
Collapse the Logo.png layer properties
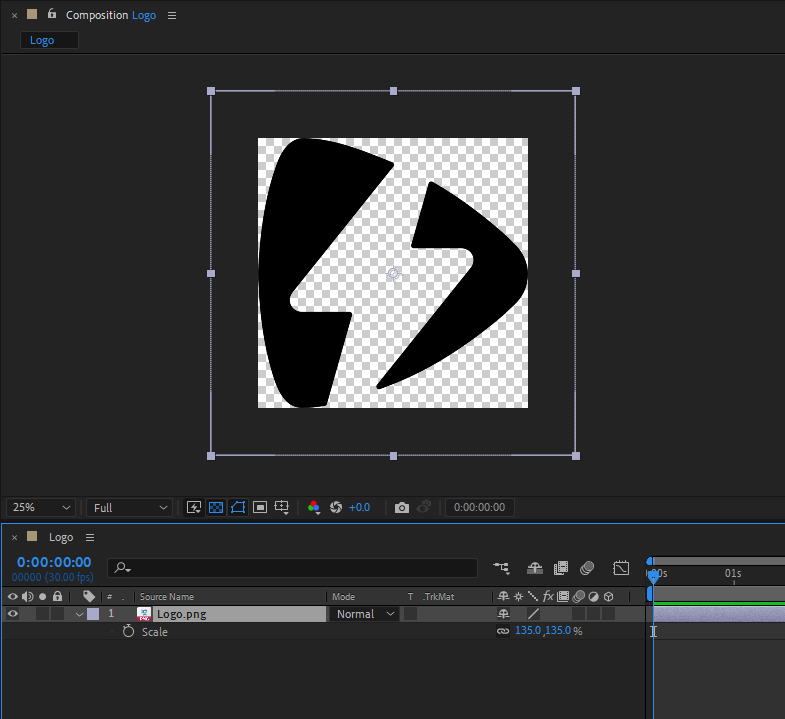(79, 614)
